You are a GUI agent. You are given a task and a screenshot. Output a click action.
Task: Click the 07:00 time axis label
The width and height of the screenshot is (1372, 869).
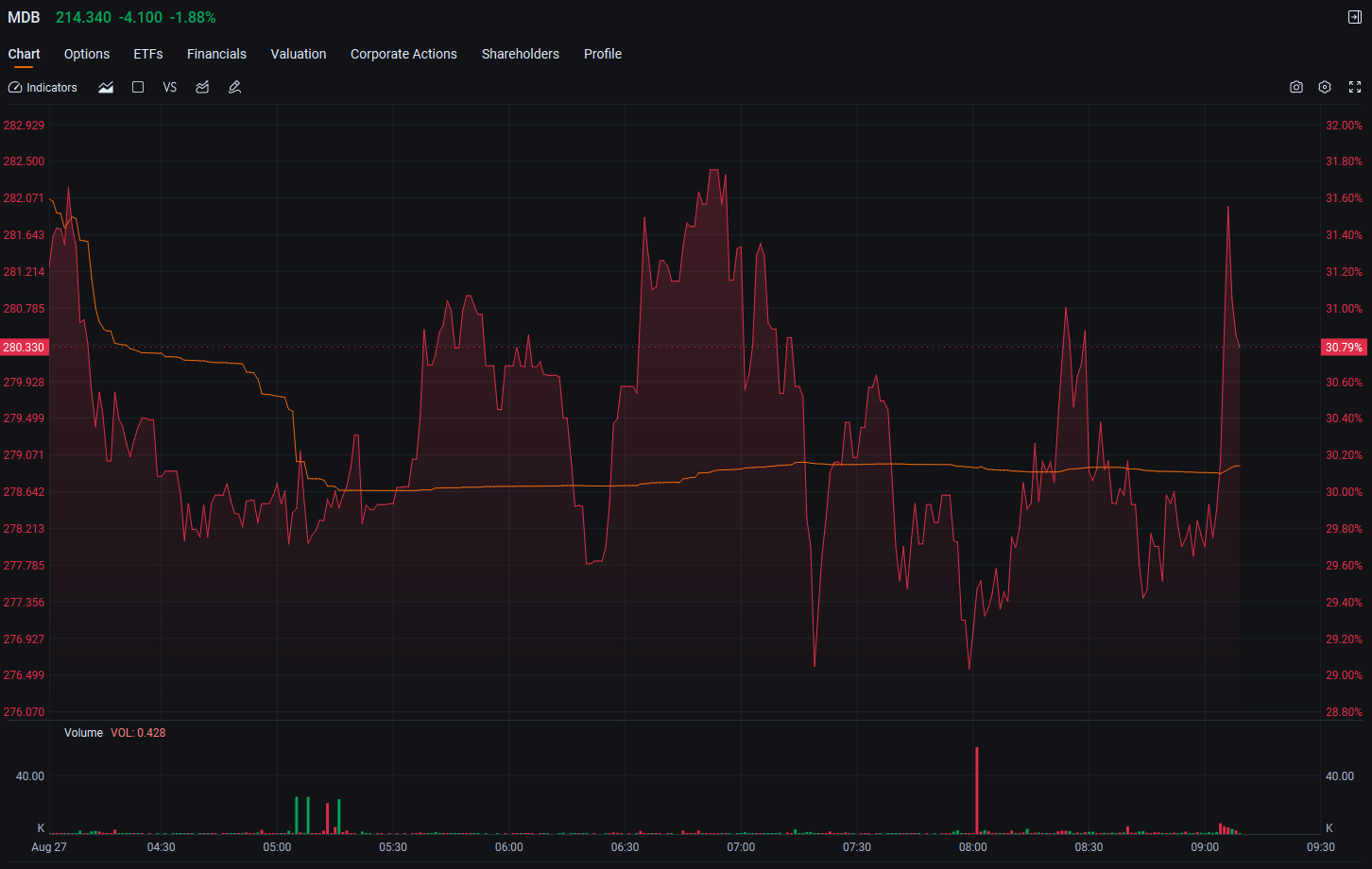tap(741, 847)
